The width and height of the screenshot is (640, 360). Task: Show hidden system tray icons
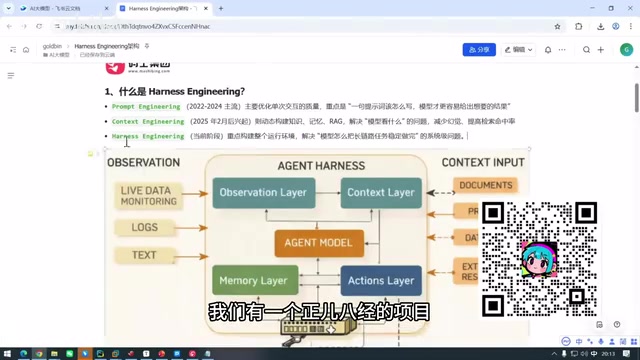click(x=554, y=353)
